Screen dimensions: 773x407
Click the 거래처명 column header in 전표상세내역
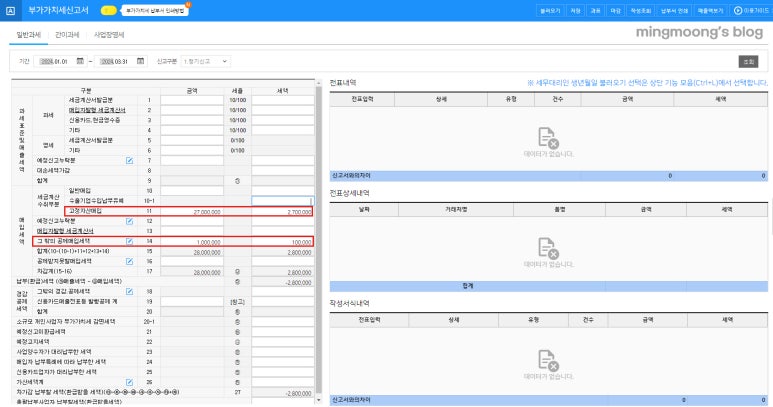[456, 209]
